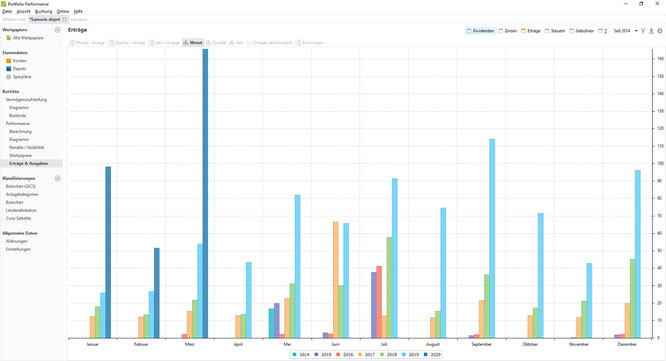Add new taxonomy via plus next to Klassifizierungen
The width and height of the screenshot is (666, 361).
[x=57, y=178]
